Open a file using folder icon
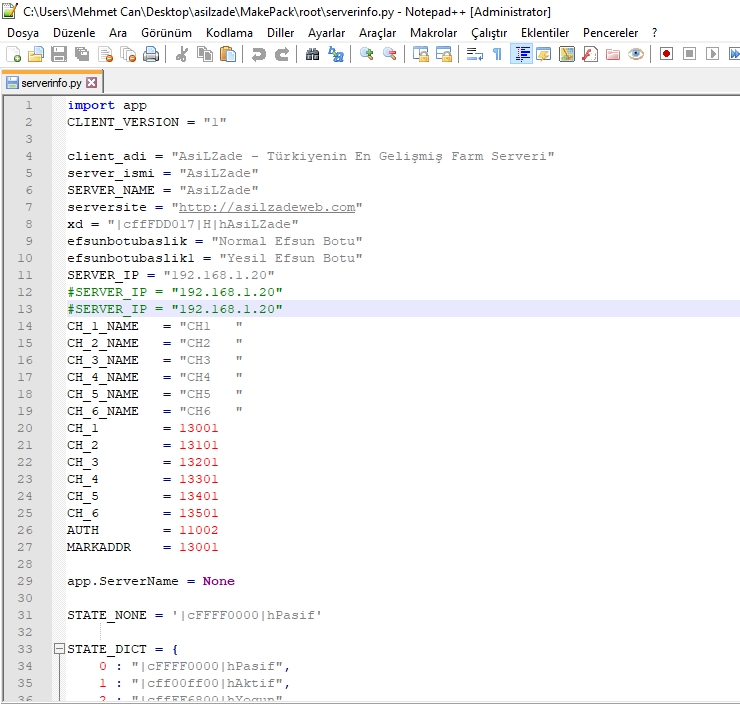 point(36,54)
